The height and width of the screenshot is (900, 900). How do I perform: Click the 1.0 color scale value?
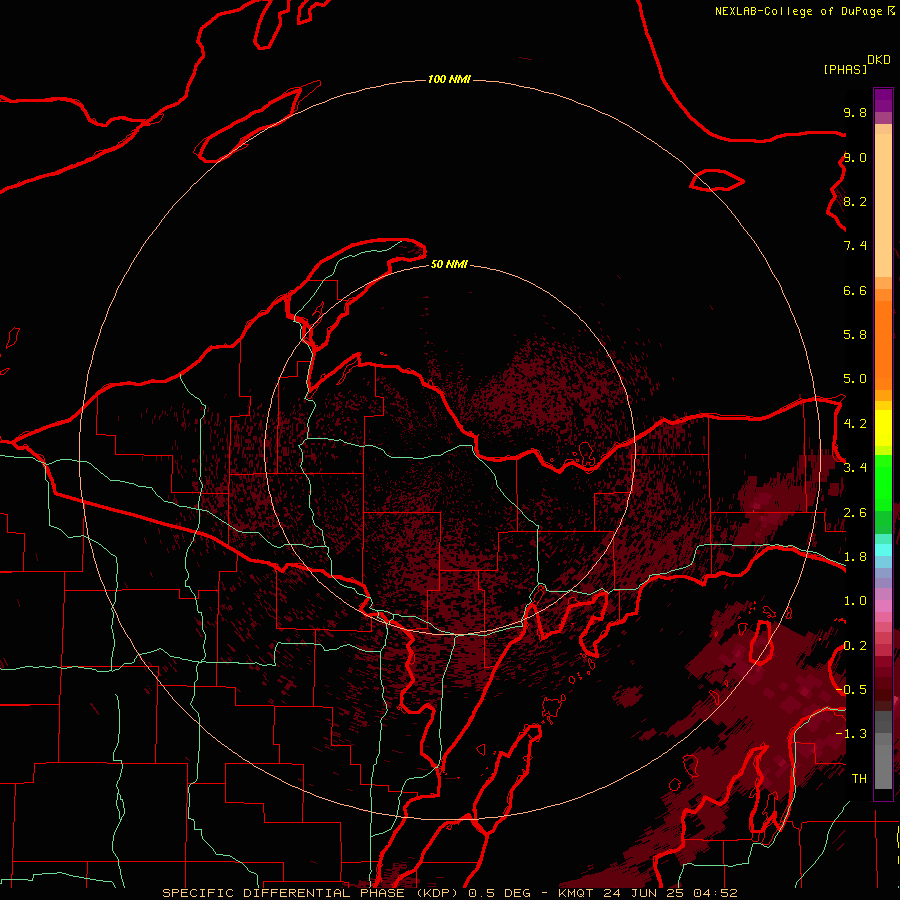click(x=855, y=601)
